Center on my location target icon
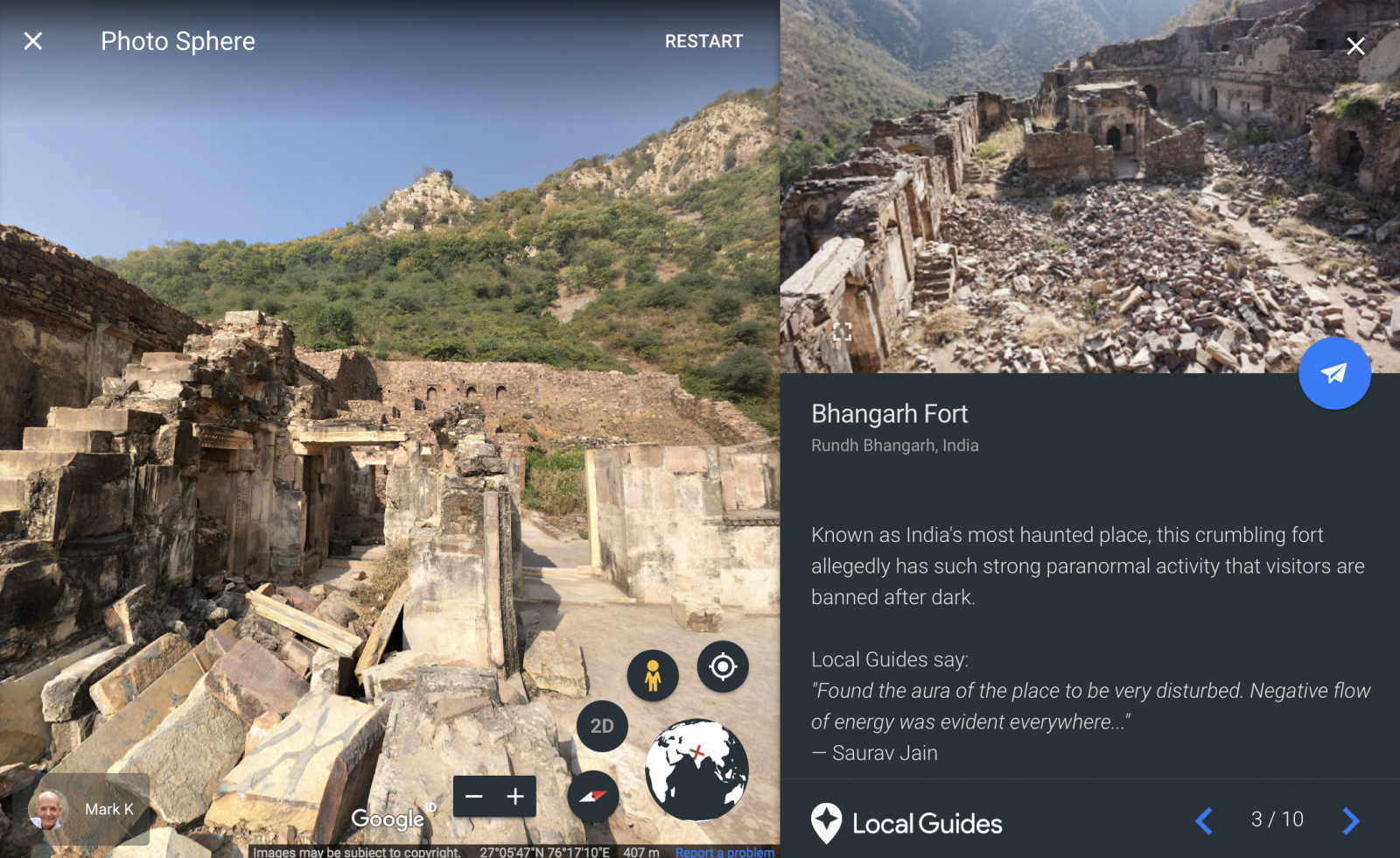1400x858 pixels. pos(723,666)
